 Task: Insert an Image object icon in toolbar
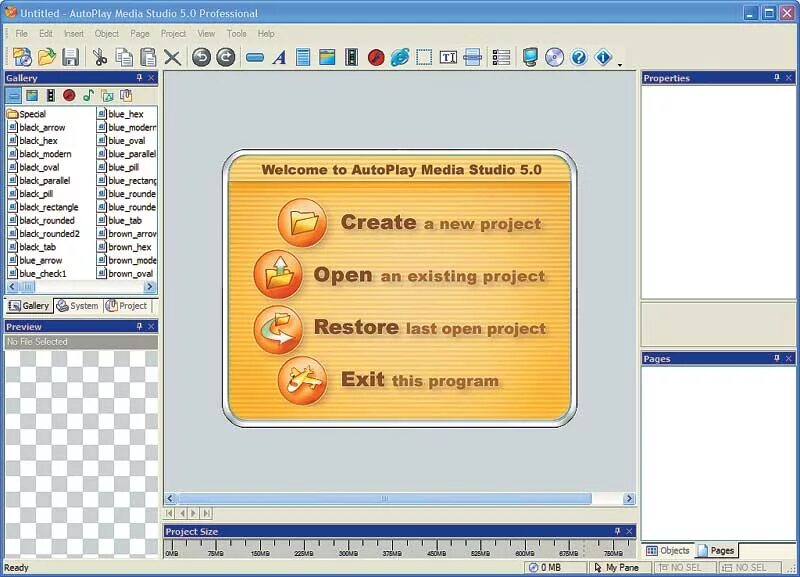[x=327, y=57]
